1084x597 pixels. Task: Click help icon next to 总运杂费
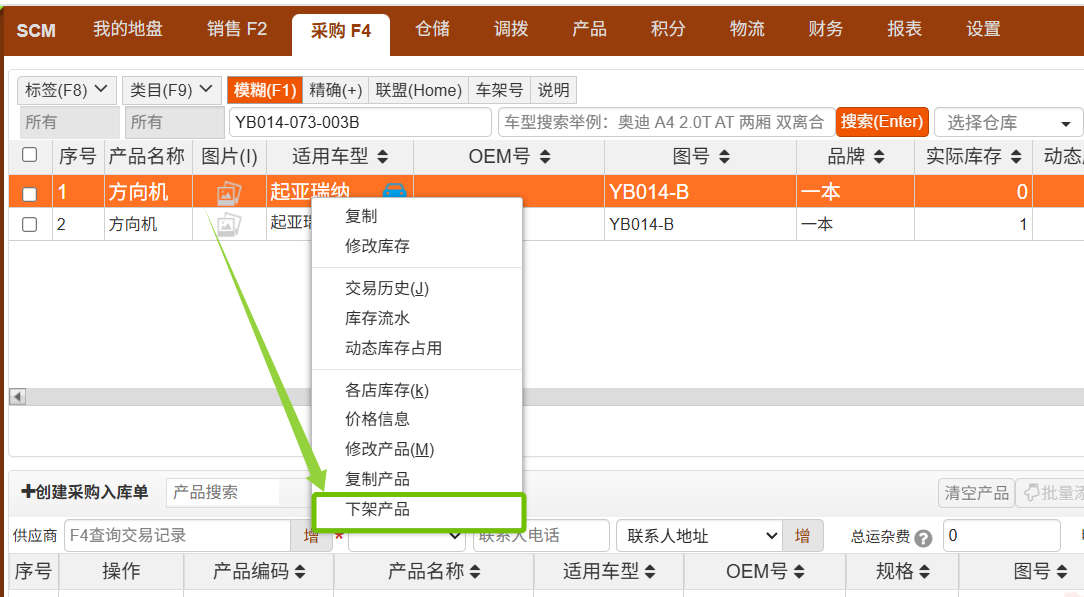tap(923, 538)
